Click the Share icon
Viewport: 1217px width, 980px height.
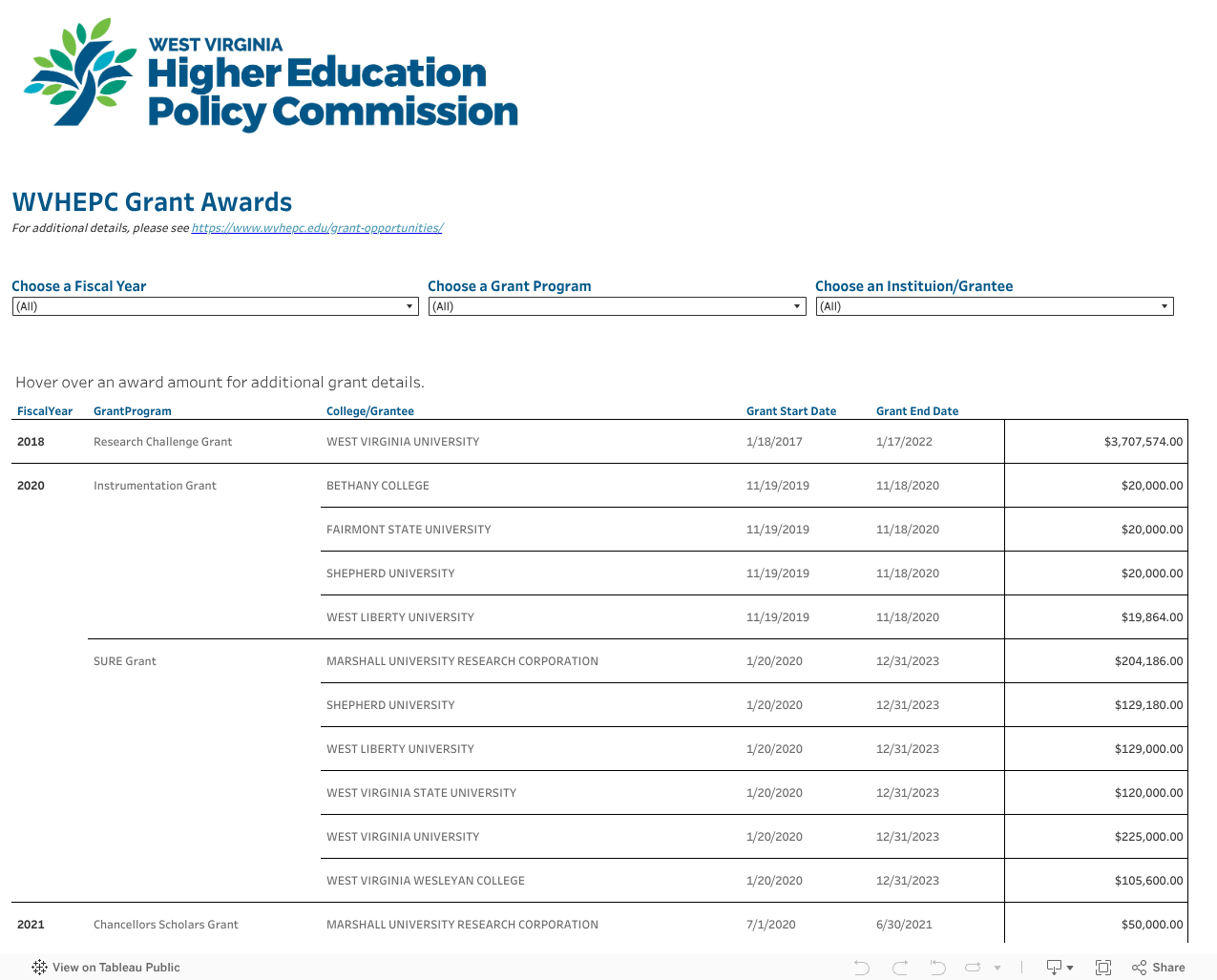[x=1139, y=967]
